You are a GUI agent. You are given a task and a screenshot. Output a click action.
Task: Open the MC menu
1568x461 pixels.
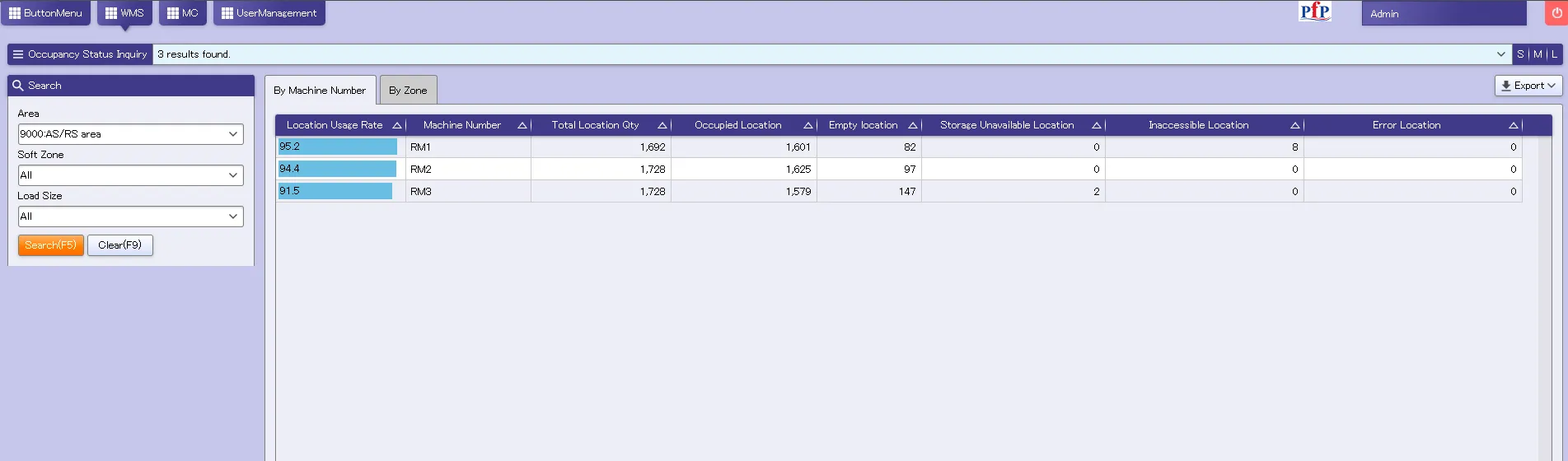pyautogui.click(x=183, y=13)
